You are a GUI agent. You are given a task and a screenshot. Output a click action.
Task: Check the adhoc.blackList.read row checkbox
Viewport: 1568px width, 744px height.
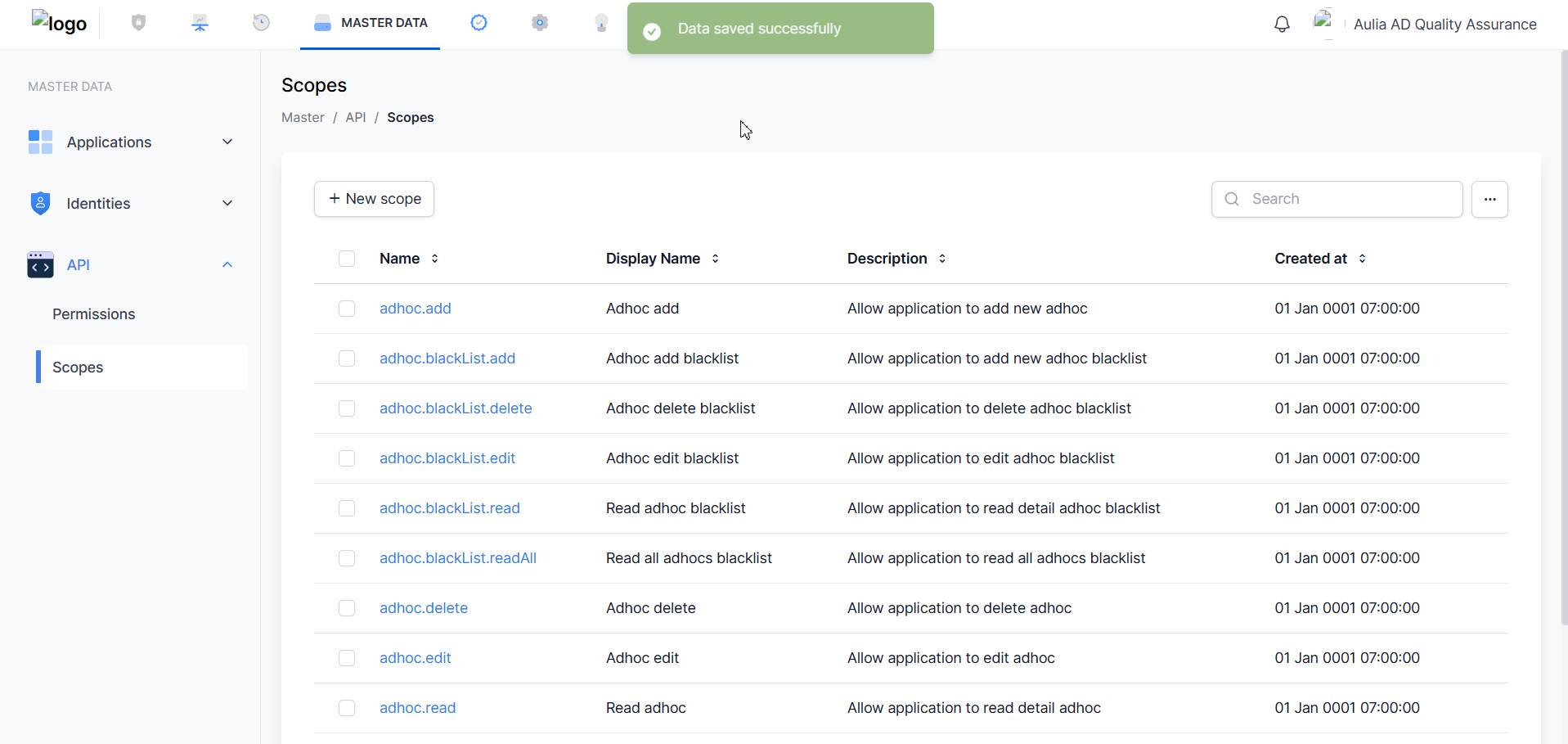point(347,508)
